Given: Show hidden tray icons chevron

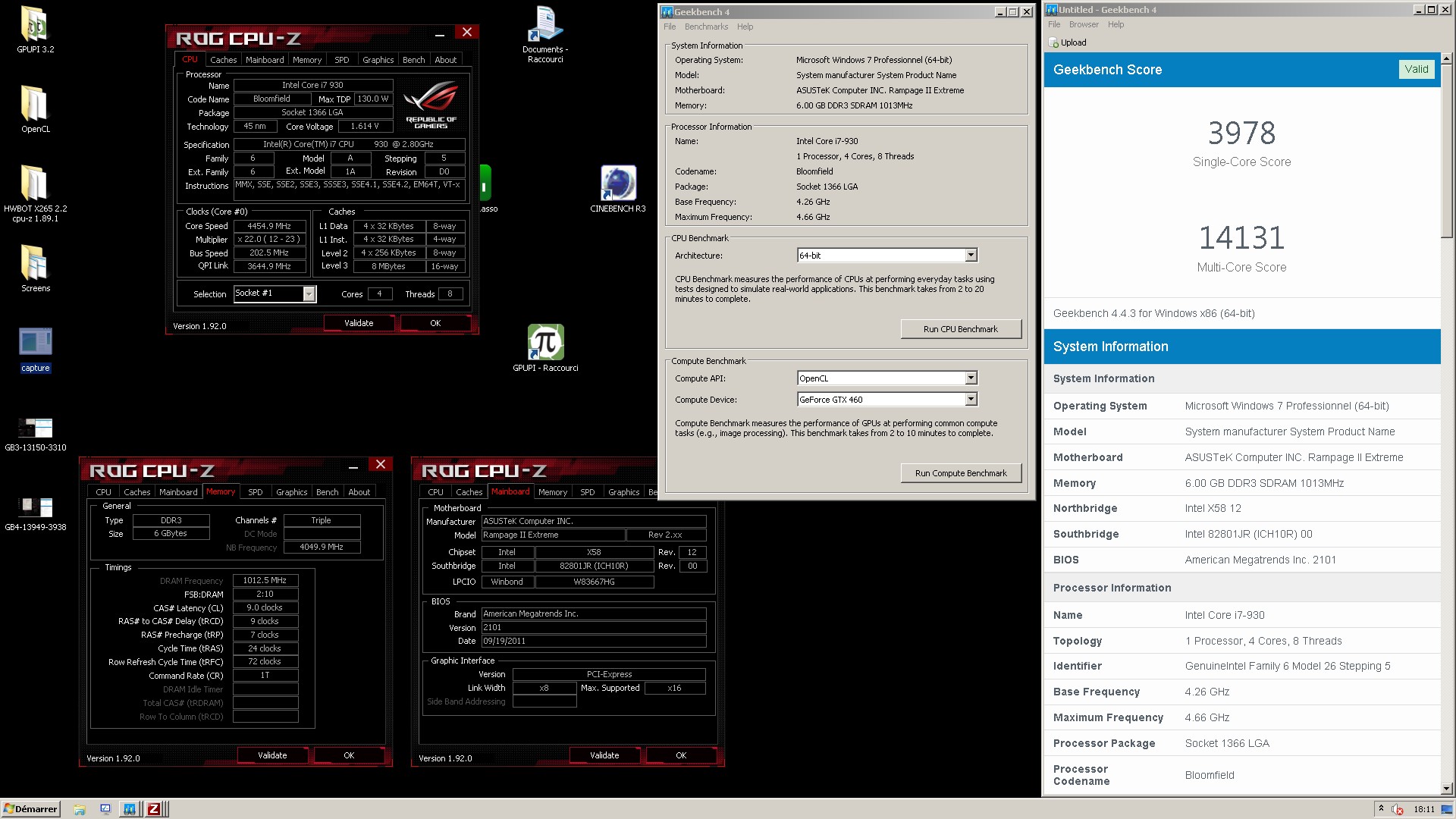Looking at the screenshot, I should (x=1381, y=808).
